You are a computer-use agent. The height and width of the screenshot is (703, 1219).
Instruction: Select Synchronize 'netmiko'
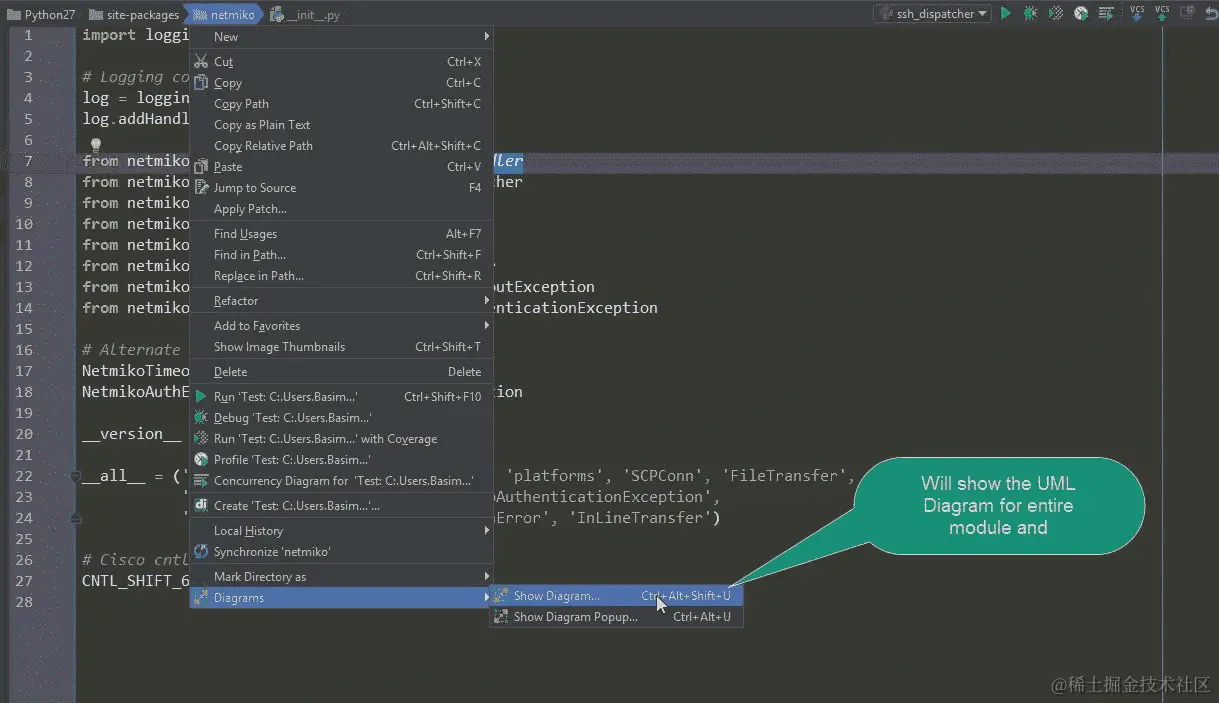[342, 552]
